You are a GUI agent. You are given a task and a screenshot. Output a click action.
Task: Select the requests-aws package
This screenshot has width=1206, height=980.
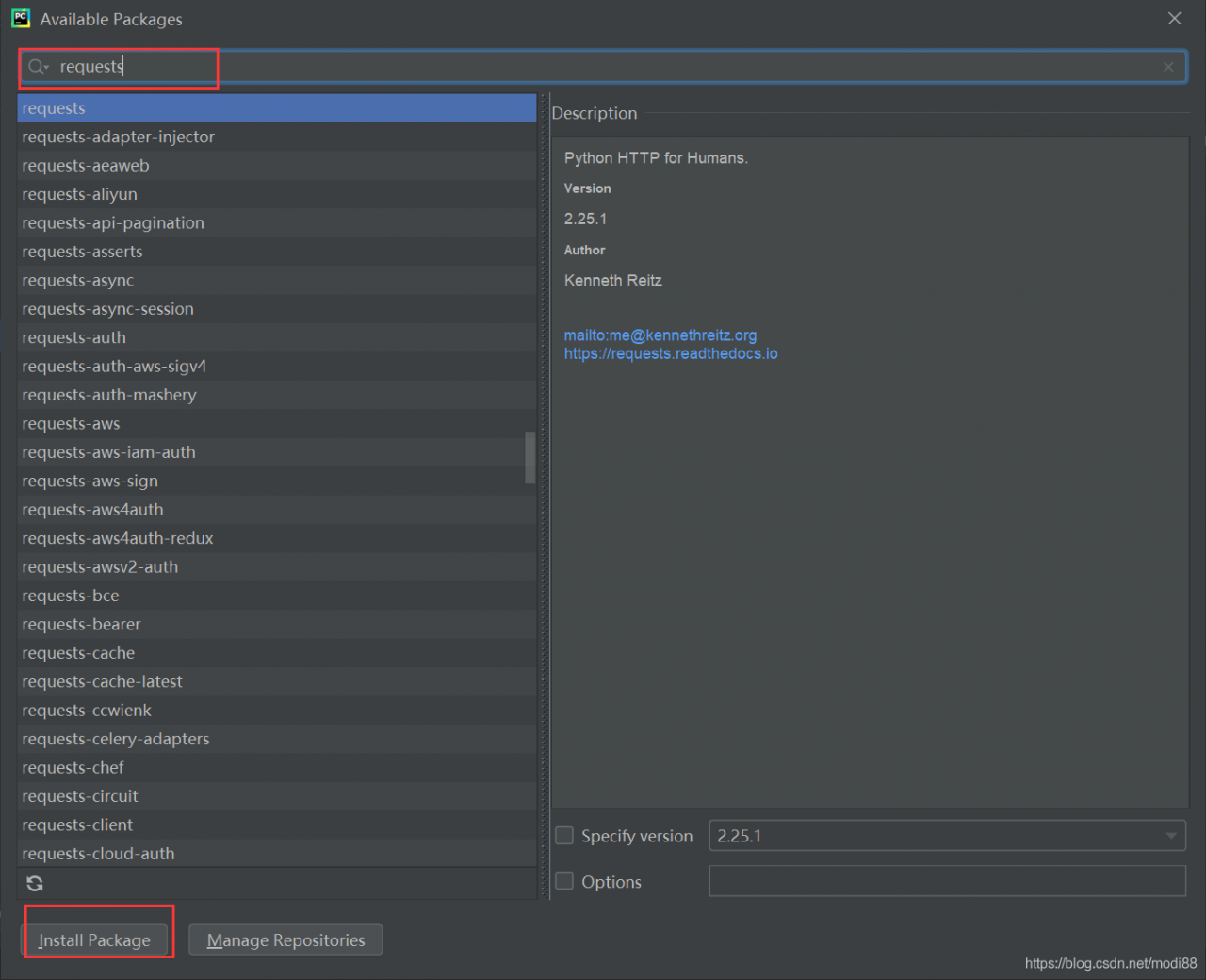click(x=277, y=424)
